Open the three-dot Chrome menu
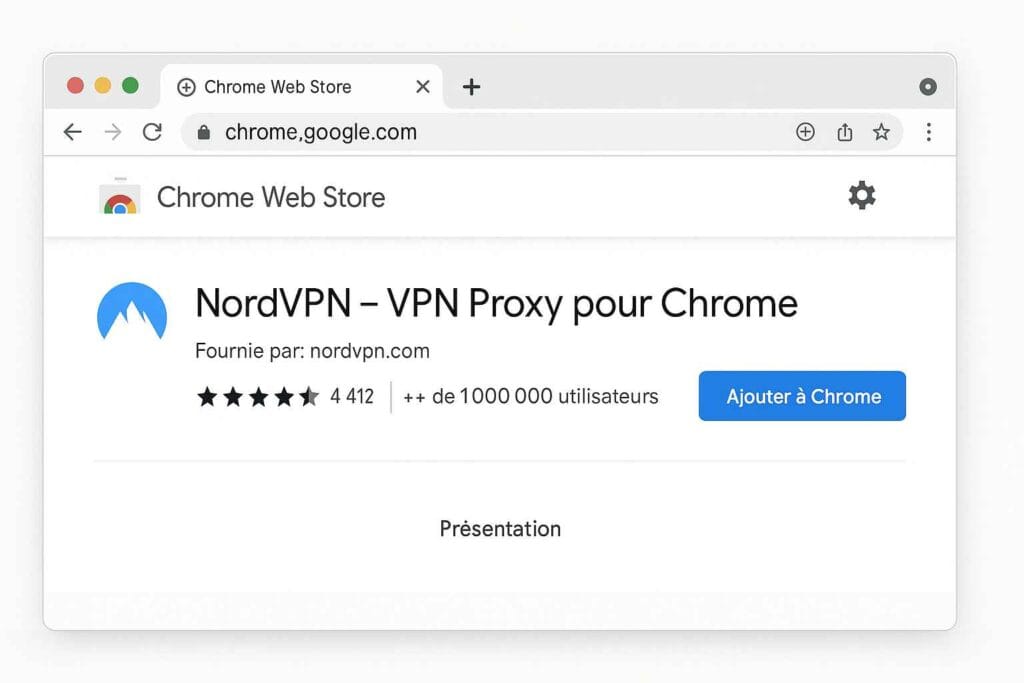This screenshot has height=683, width=1024. tap(929, 132)
